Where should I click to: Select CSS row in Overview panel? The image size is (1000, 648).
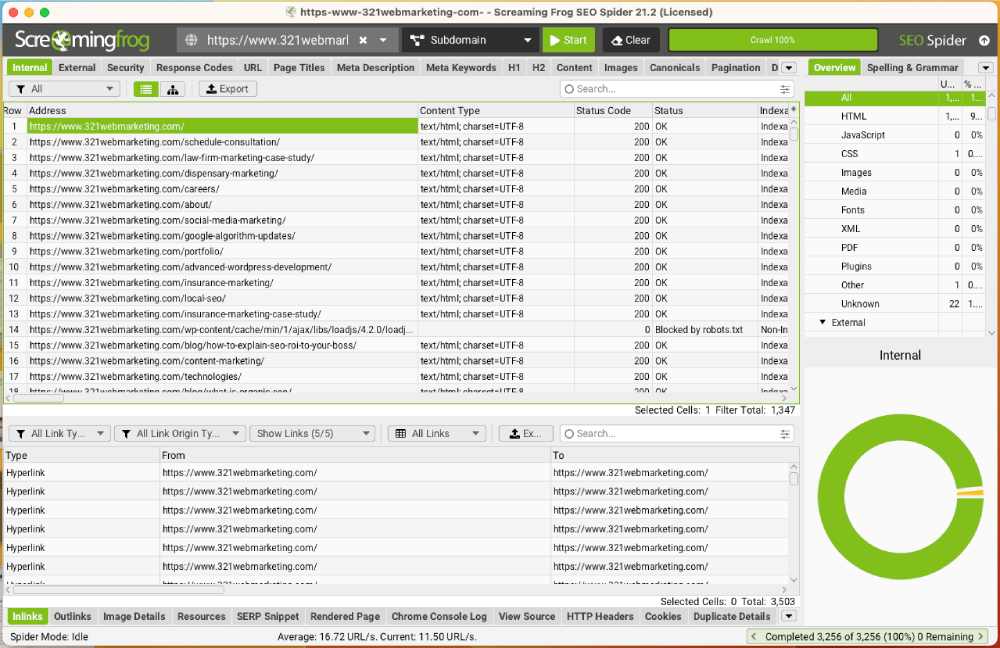pyautogui.click(x=895, y=154)
